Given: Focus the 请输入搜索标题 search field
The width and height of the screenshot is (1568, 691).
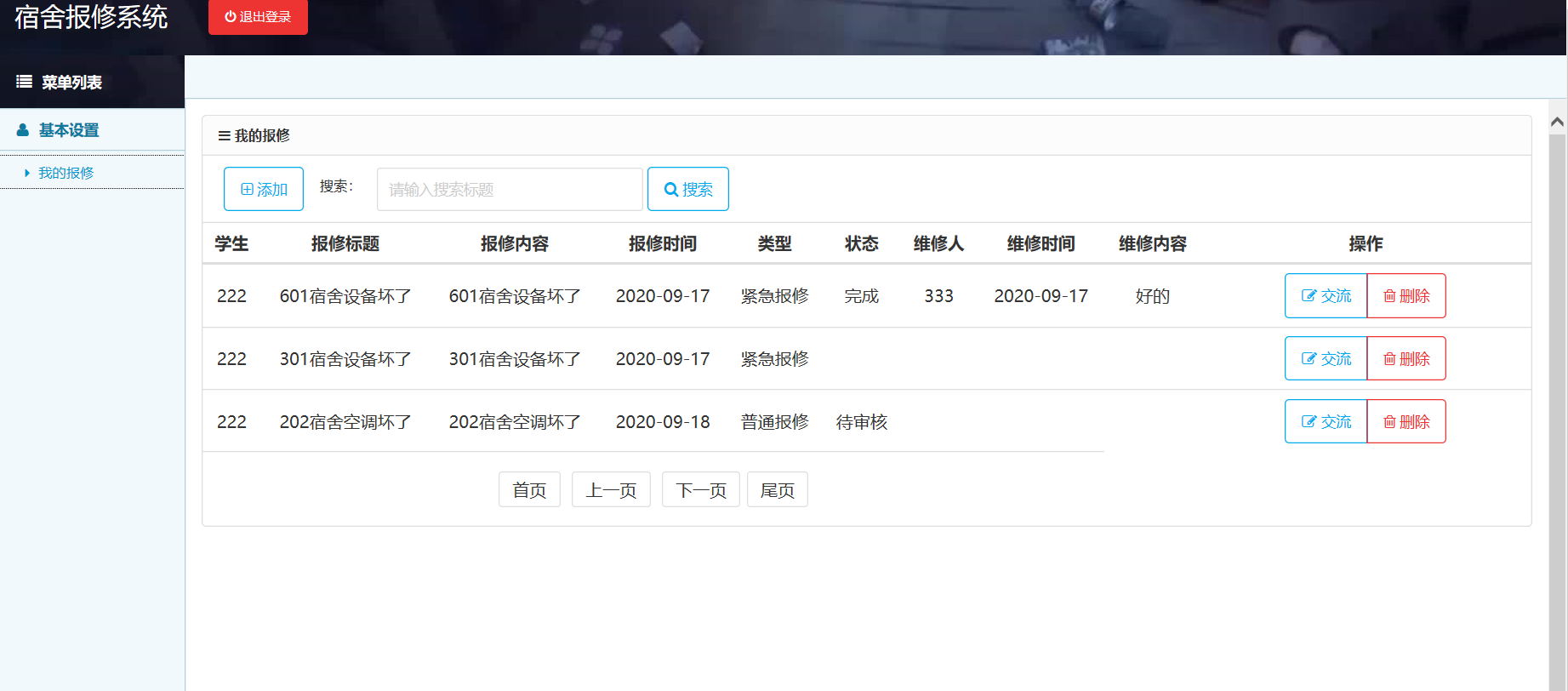Looking at the screenshot, I should coord(510,189).
